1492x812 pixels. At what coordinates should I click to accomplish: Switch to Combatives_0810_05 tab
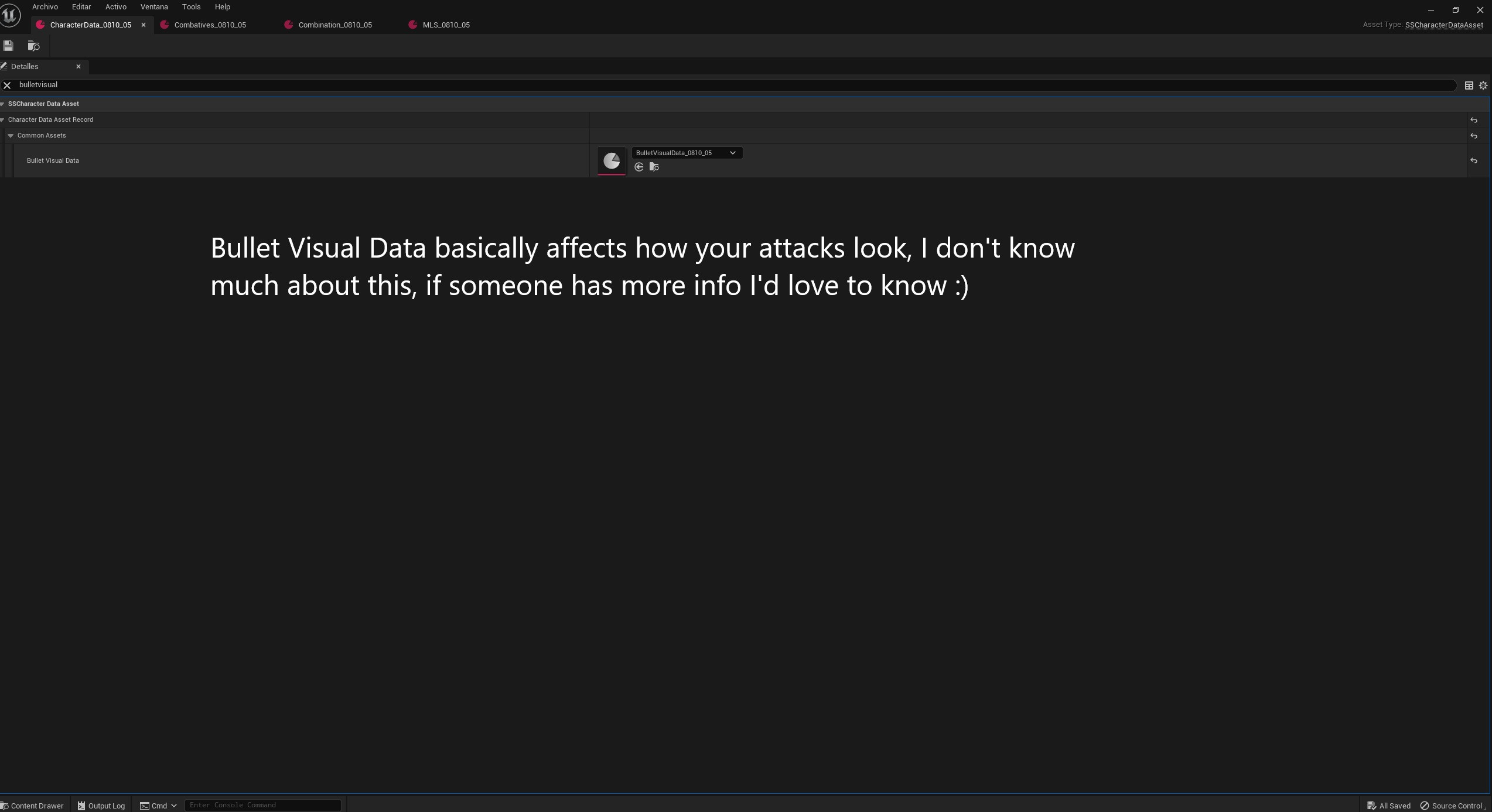[210, 25]
